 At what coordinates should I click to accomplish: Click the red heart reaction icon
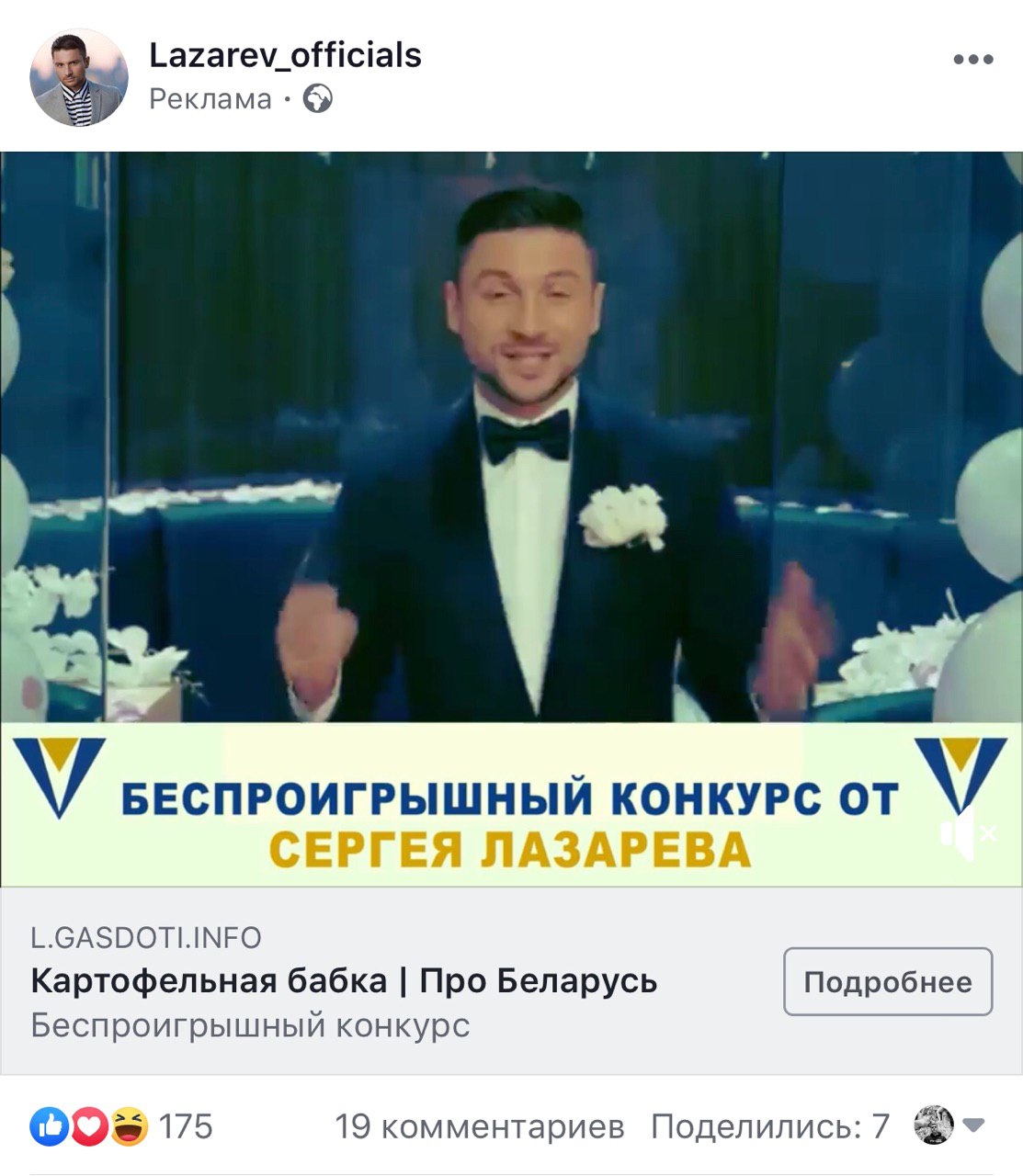[89, 1126]
